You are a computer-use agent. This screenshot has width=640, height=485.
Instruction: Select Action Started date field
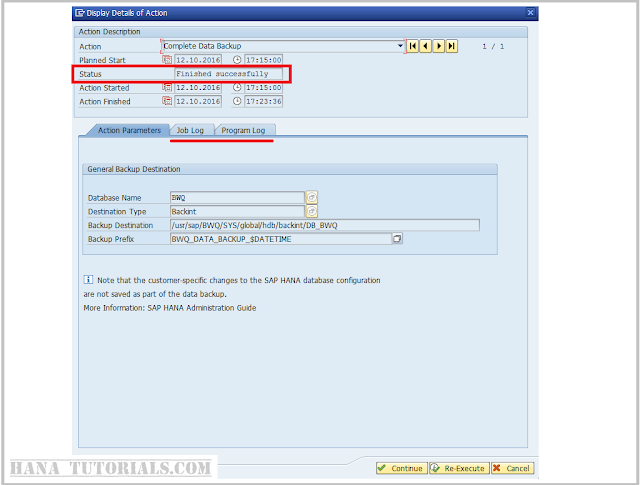tap(198, 87)
